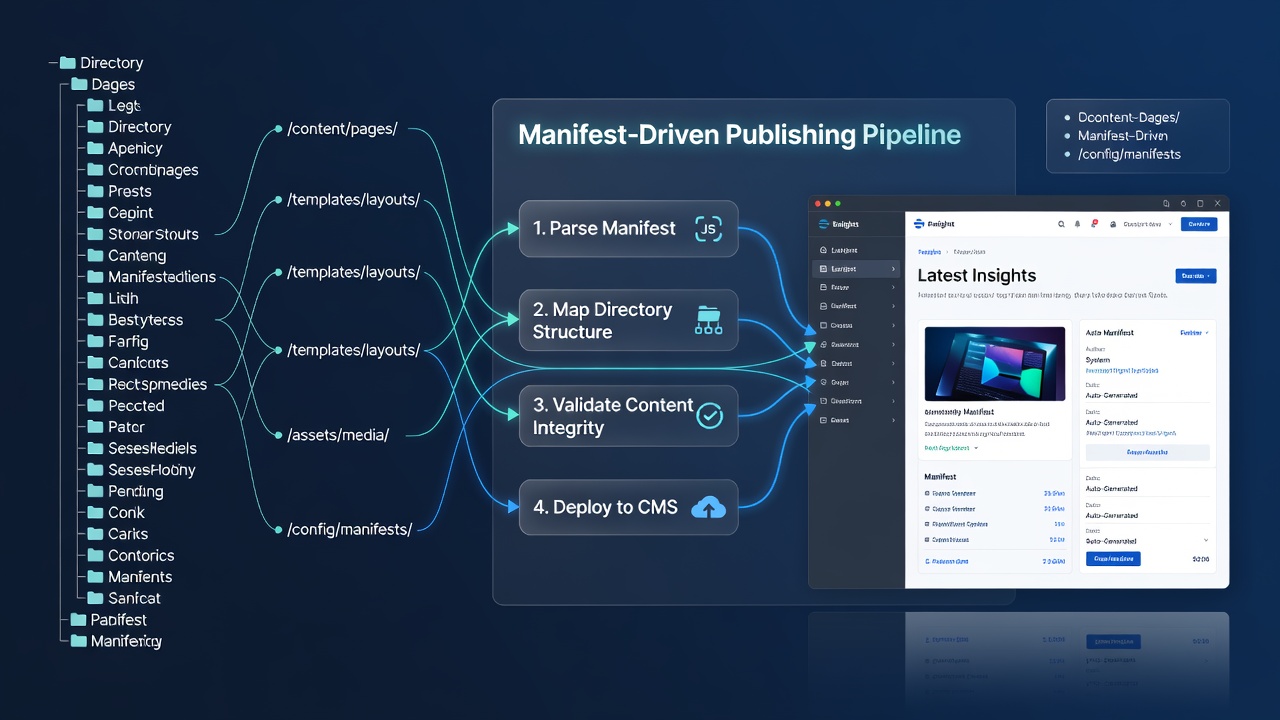The width and height of the screenshot is (1280, 720).
Task: Click the folder icon beside Canteng
Action: (95, 255)
